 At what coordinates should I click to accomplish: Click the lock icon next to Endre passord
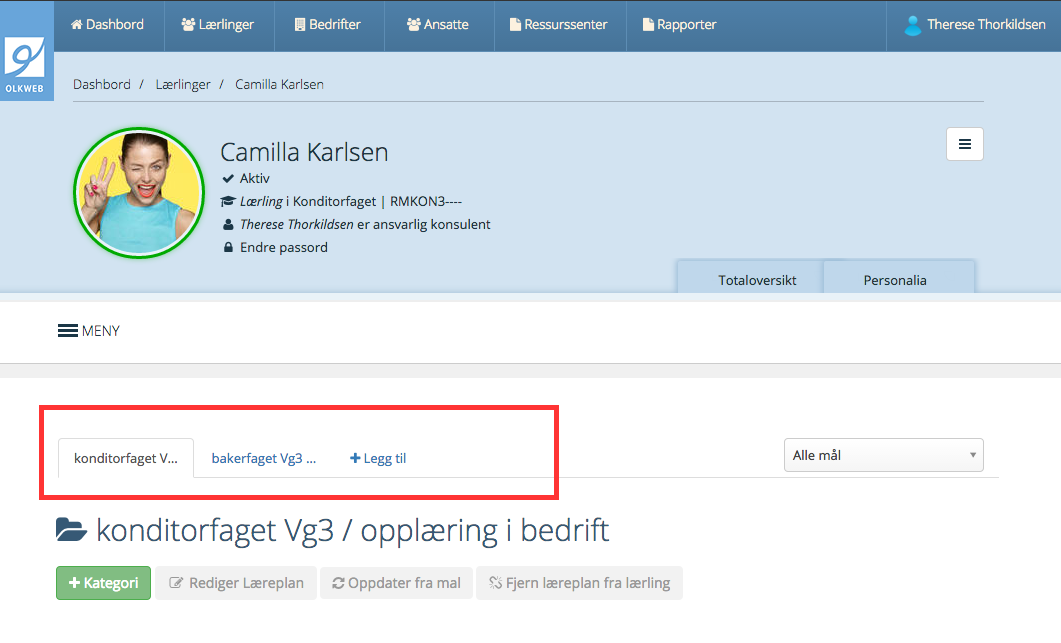click(228, 247)
